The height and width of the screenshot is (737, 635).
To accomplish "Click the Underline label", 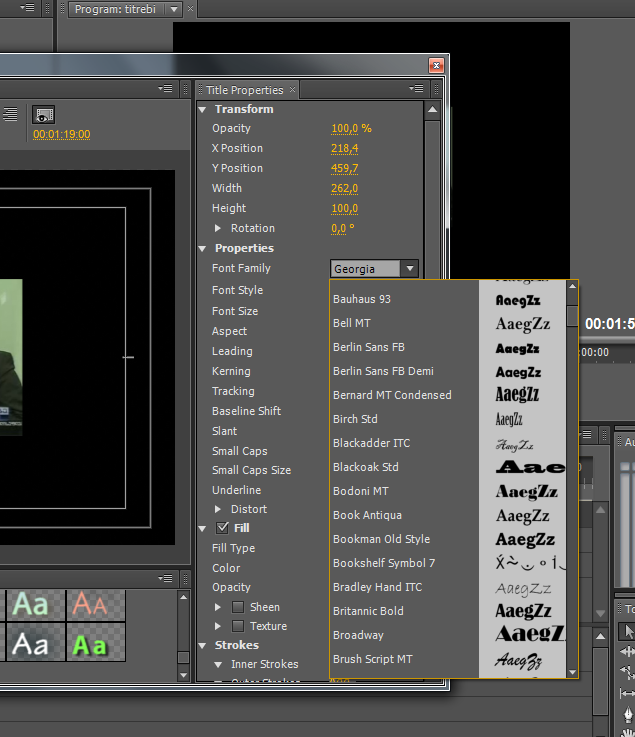I will [x=236, y=490].
